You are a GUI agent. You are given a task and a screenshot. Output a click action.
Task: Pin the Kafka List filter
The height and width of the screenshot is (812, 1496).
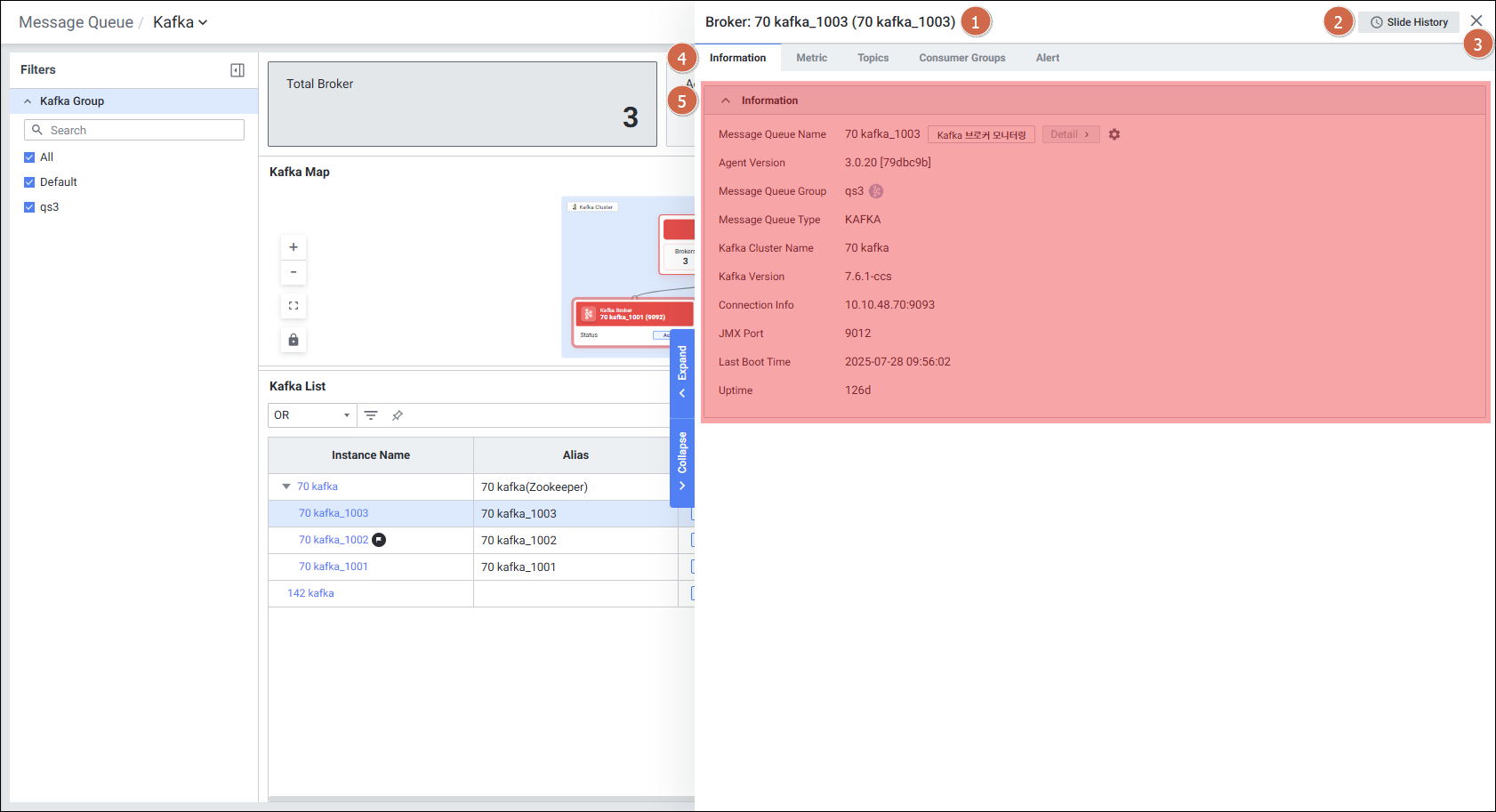398,415
